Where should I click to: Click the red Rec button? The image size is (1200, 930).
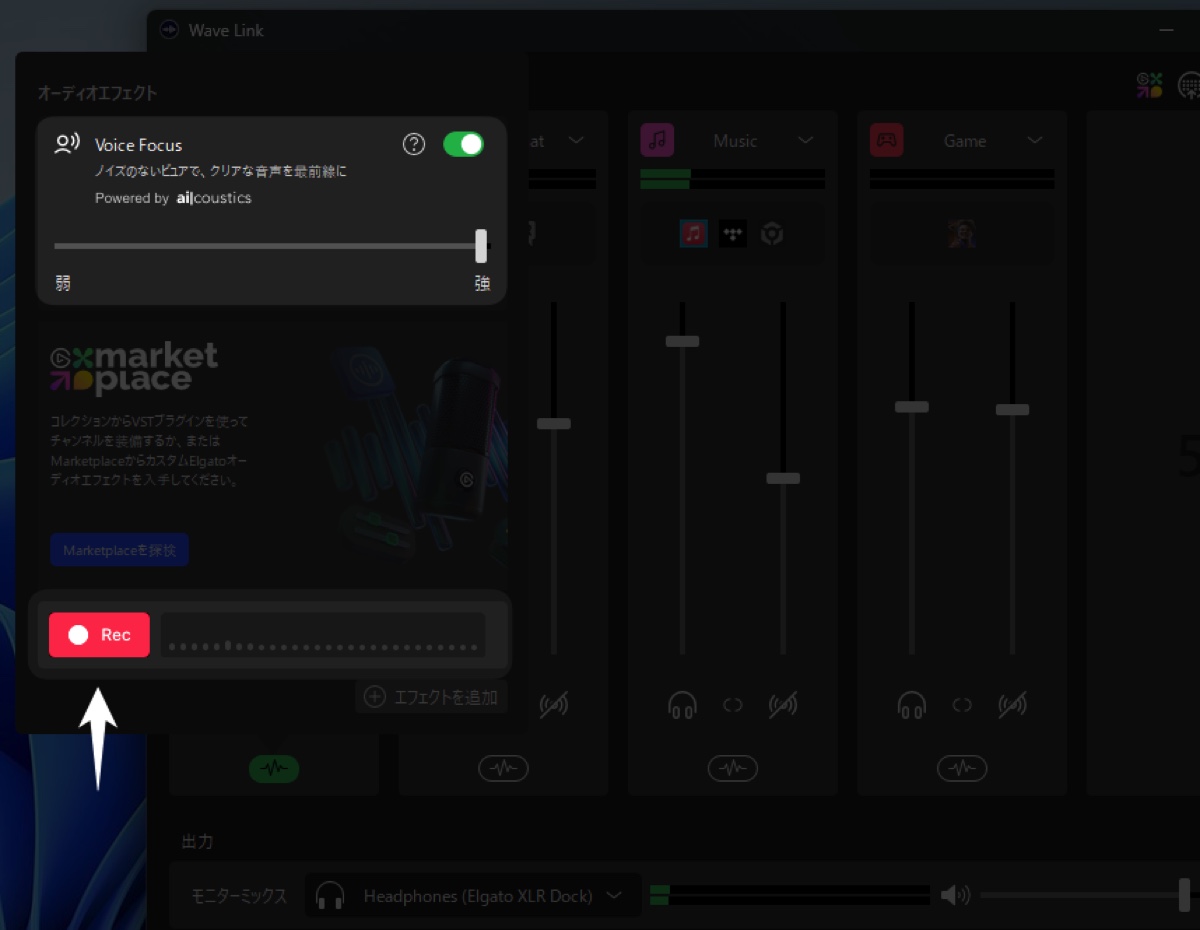(x=99, y=635)
